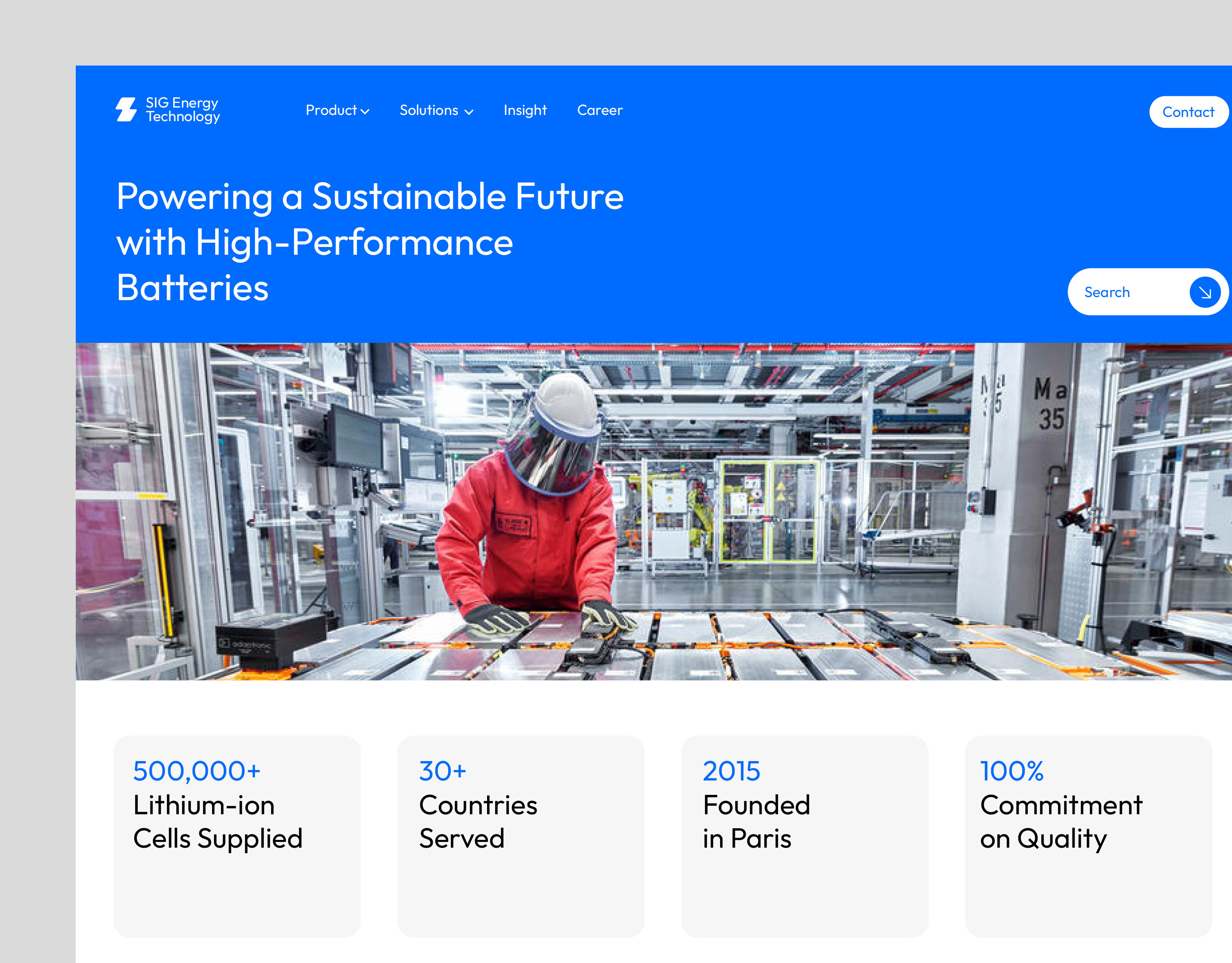
Task: Click the 100% blue statistic figure
Action: pyautogui.click(x=1011, y=771)
